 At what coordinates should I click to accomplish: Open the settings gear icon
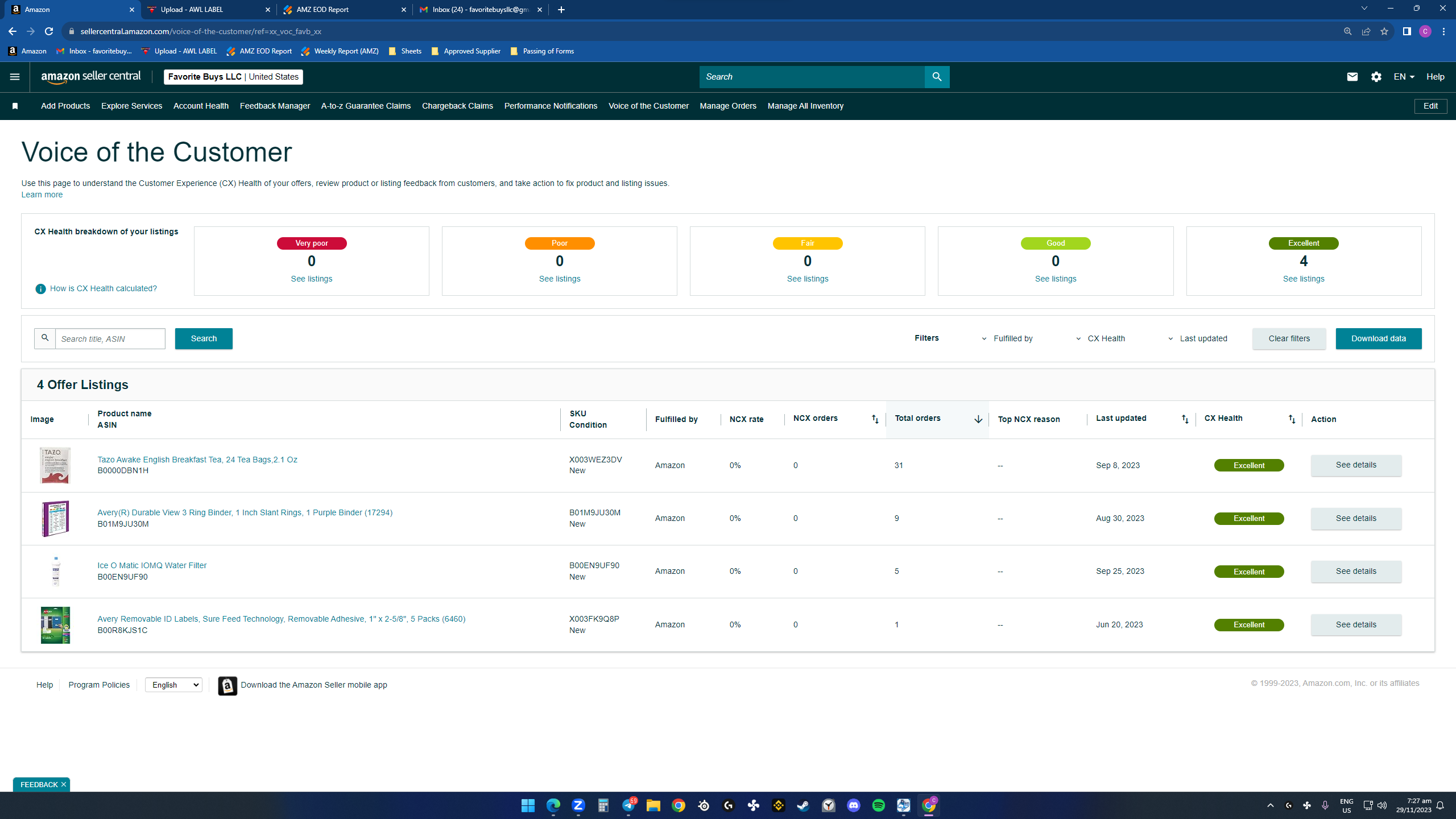[1376, 77]
